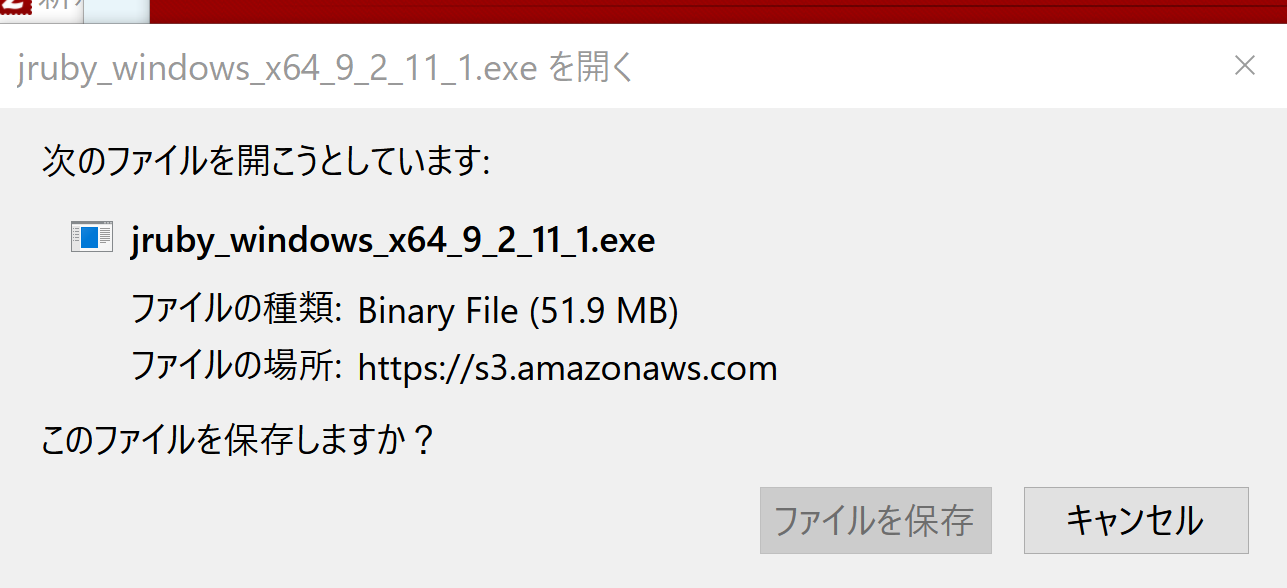Screen dimensions: 1287x588
Task: Click the ファイルの場所 label
Action: pos(238,367)
